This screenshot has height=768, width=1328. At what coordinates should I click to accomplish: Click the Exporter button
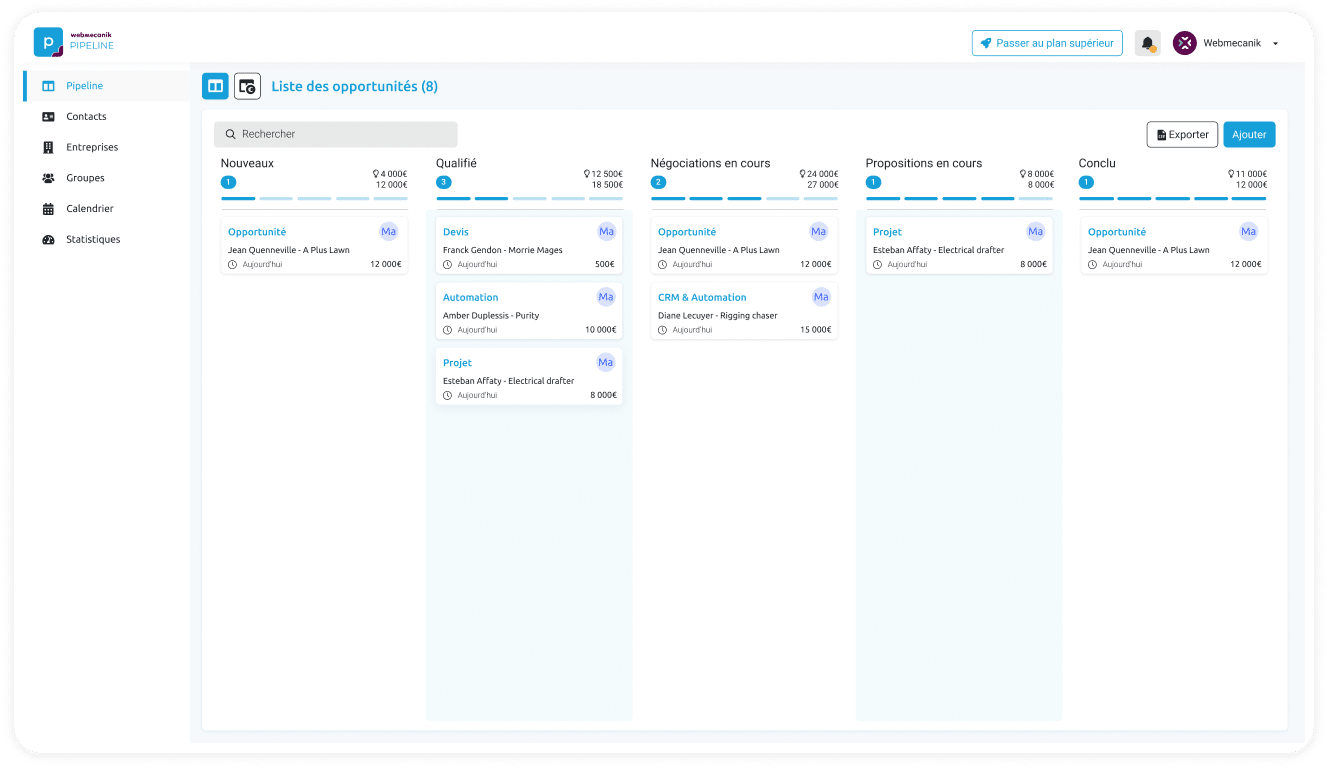coord(1181,135)
